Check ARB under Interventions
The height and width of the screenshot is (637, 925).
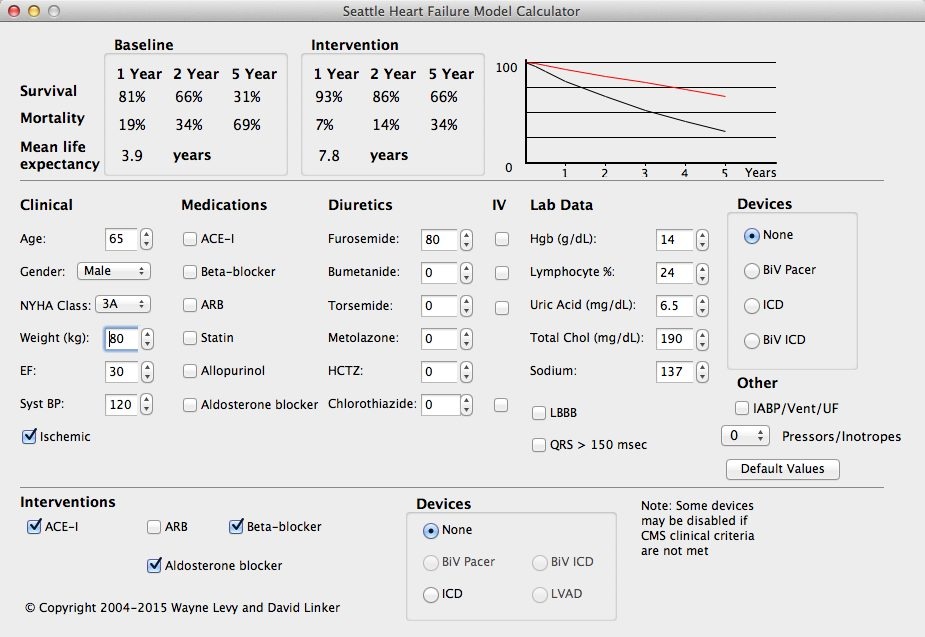pos(154,525)
